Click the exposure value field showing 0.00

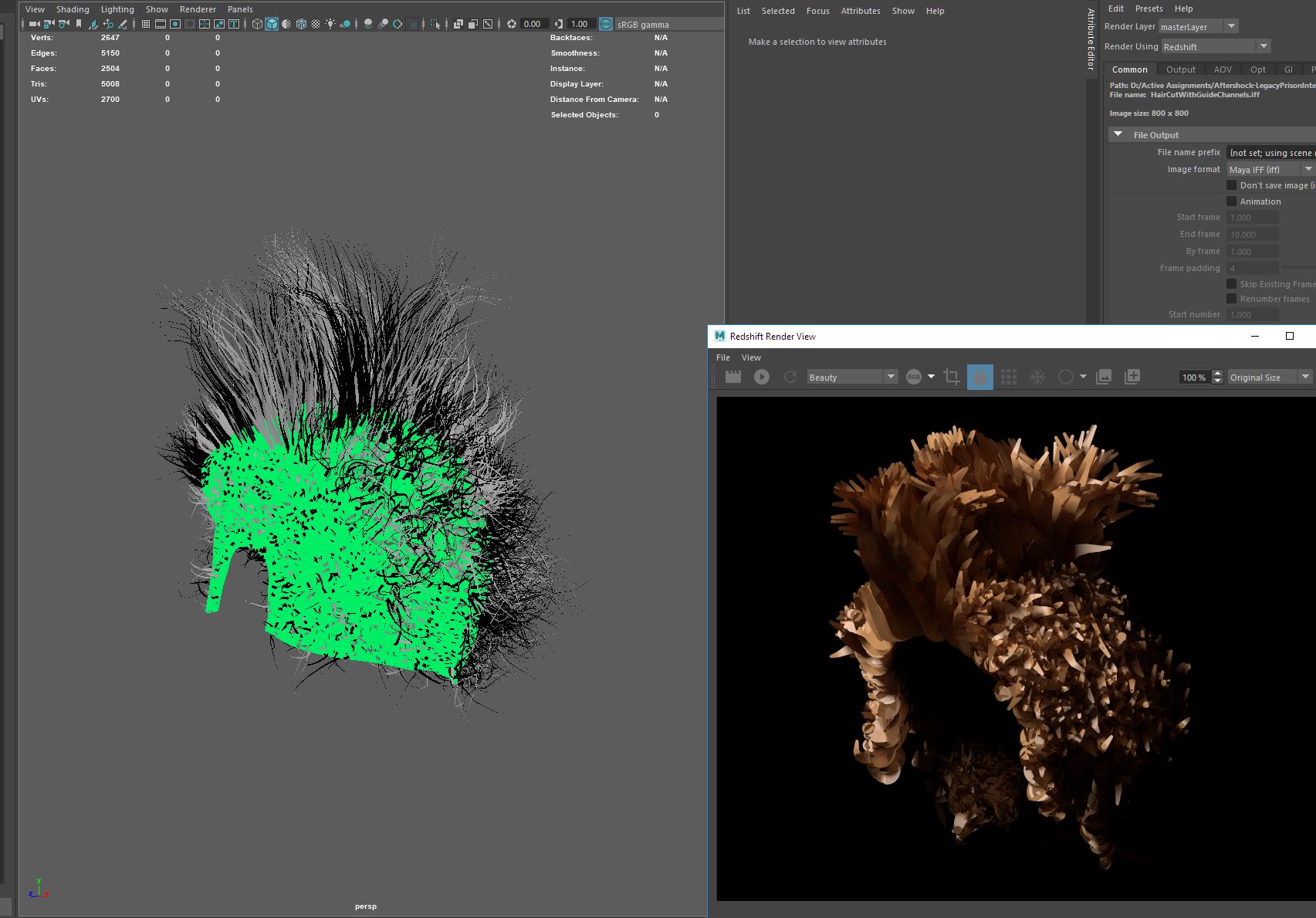point(533,24)
